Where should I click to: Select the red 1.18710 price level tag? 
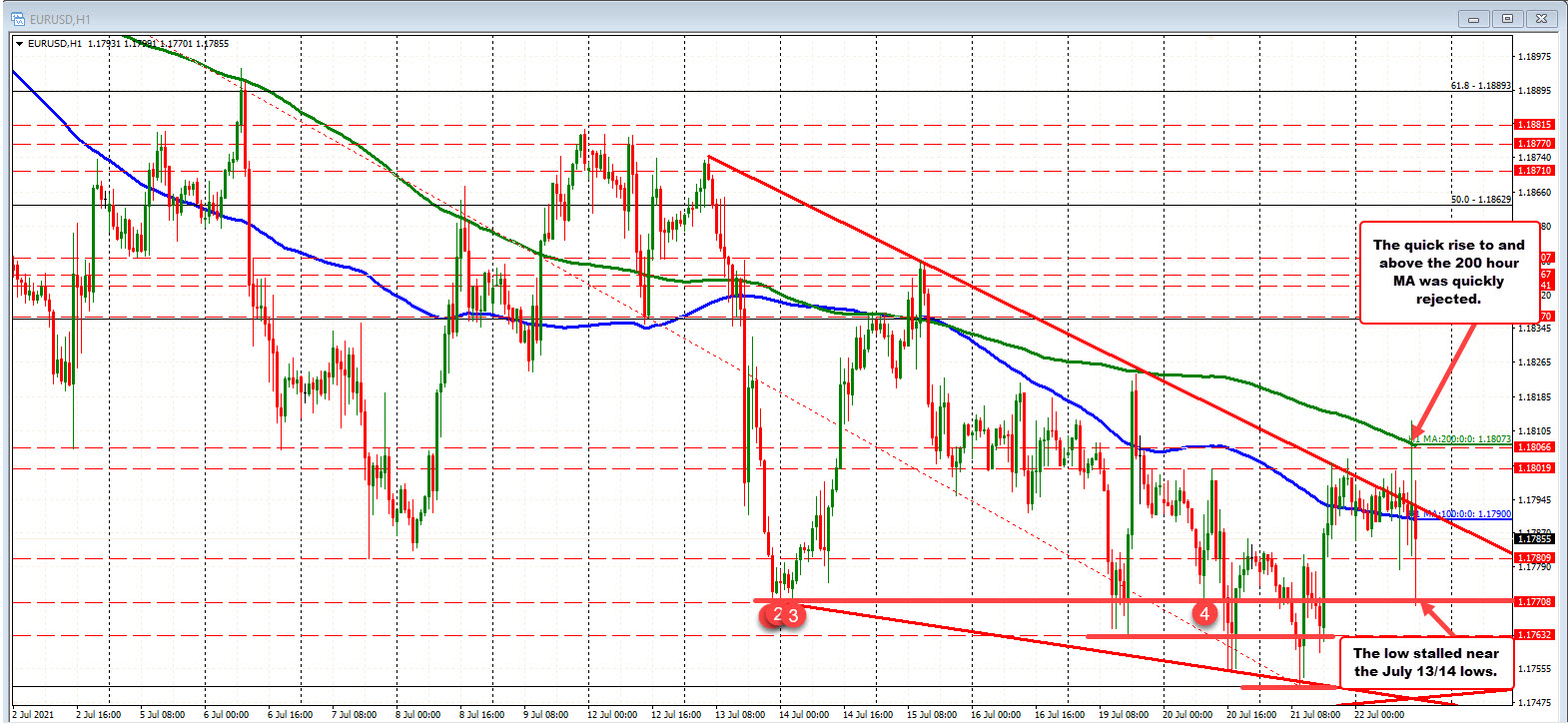pyautogui.click(x=1535, y=171)
